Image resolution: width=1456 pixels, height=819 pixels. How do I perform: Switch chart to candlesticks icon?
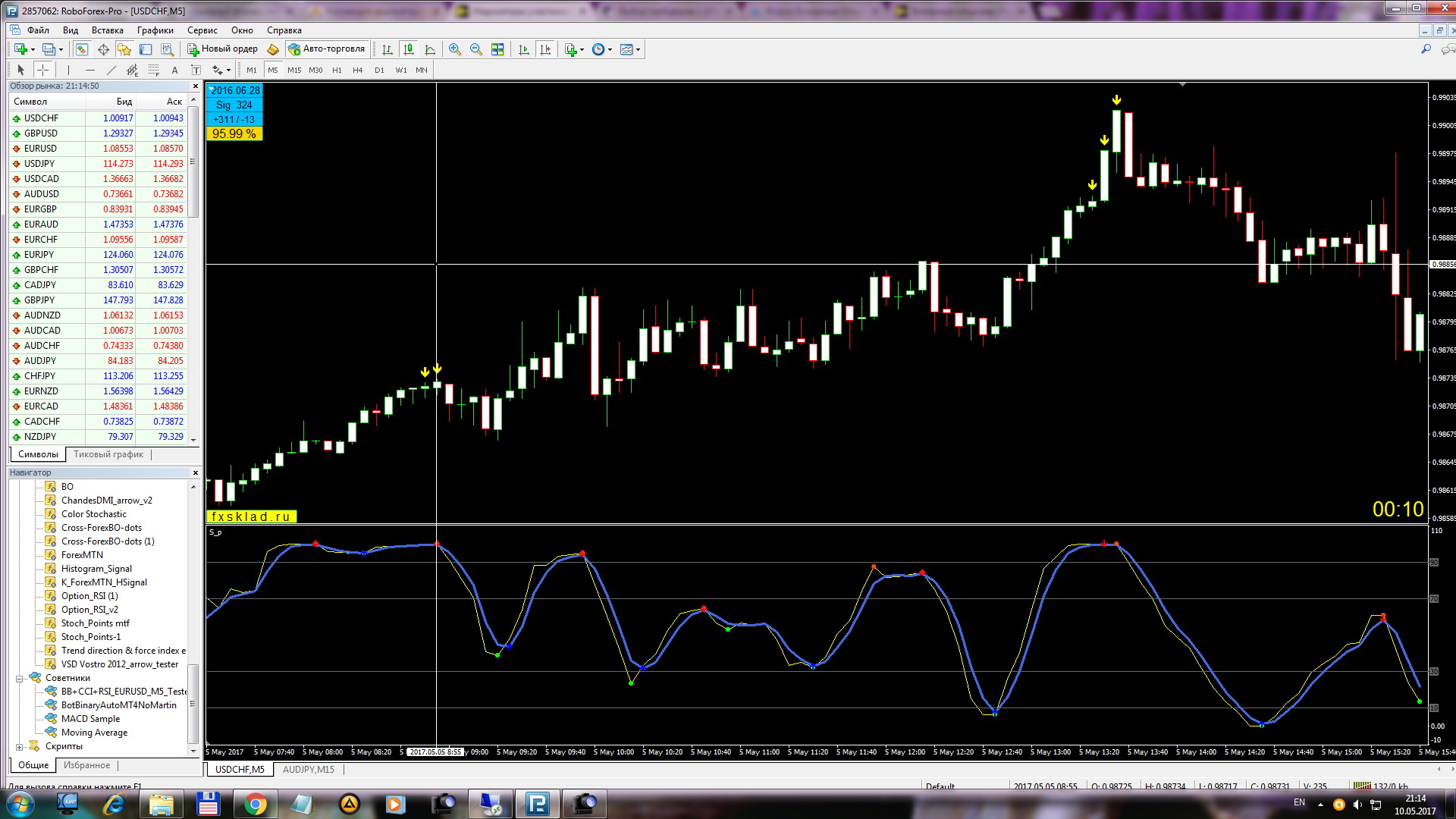pyautogui.click(x=409, y=49)
